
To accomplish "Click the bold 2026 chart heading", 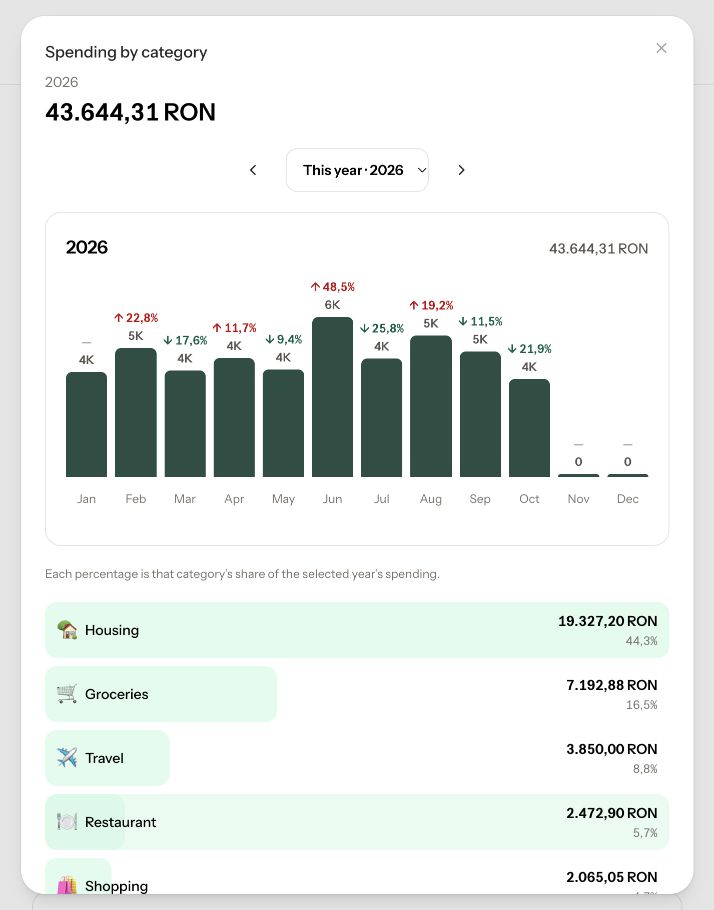I will (87, 247).
